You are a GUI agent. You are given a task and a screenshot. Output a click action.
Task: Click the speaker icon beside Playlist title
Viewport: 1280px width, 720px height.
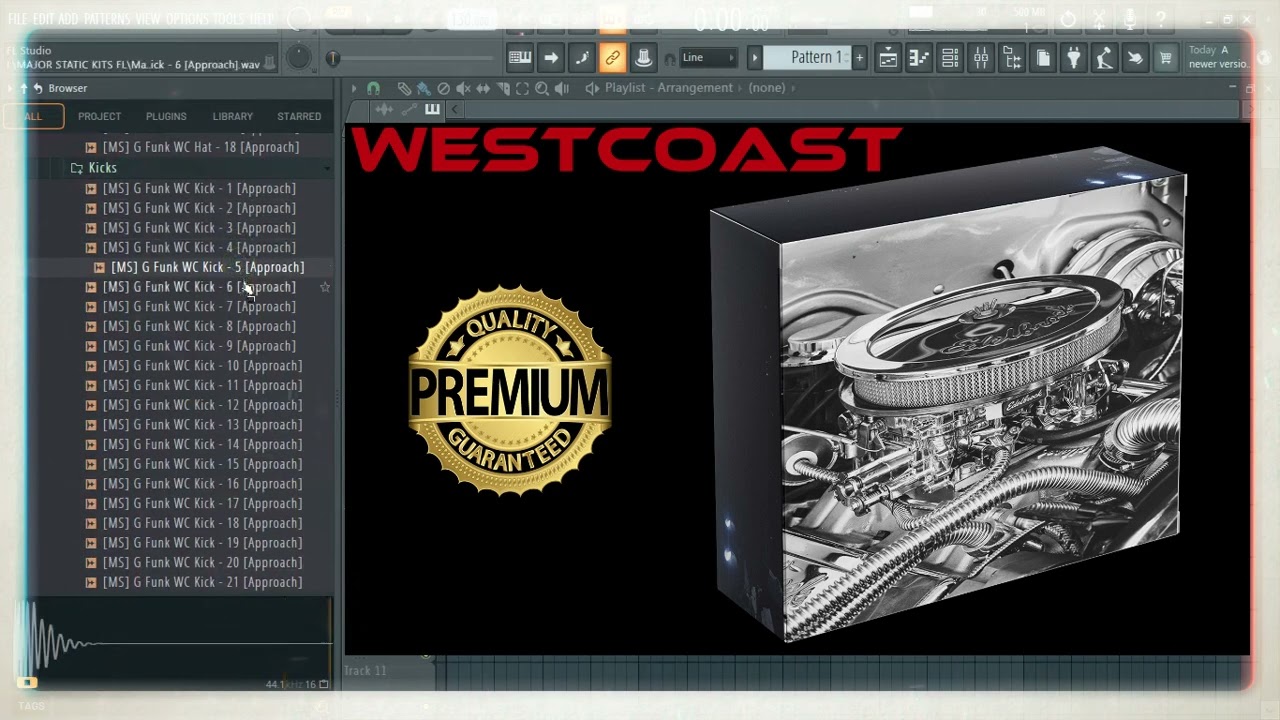click(x=592, y=88)
